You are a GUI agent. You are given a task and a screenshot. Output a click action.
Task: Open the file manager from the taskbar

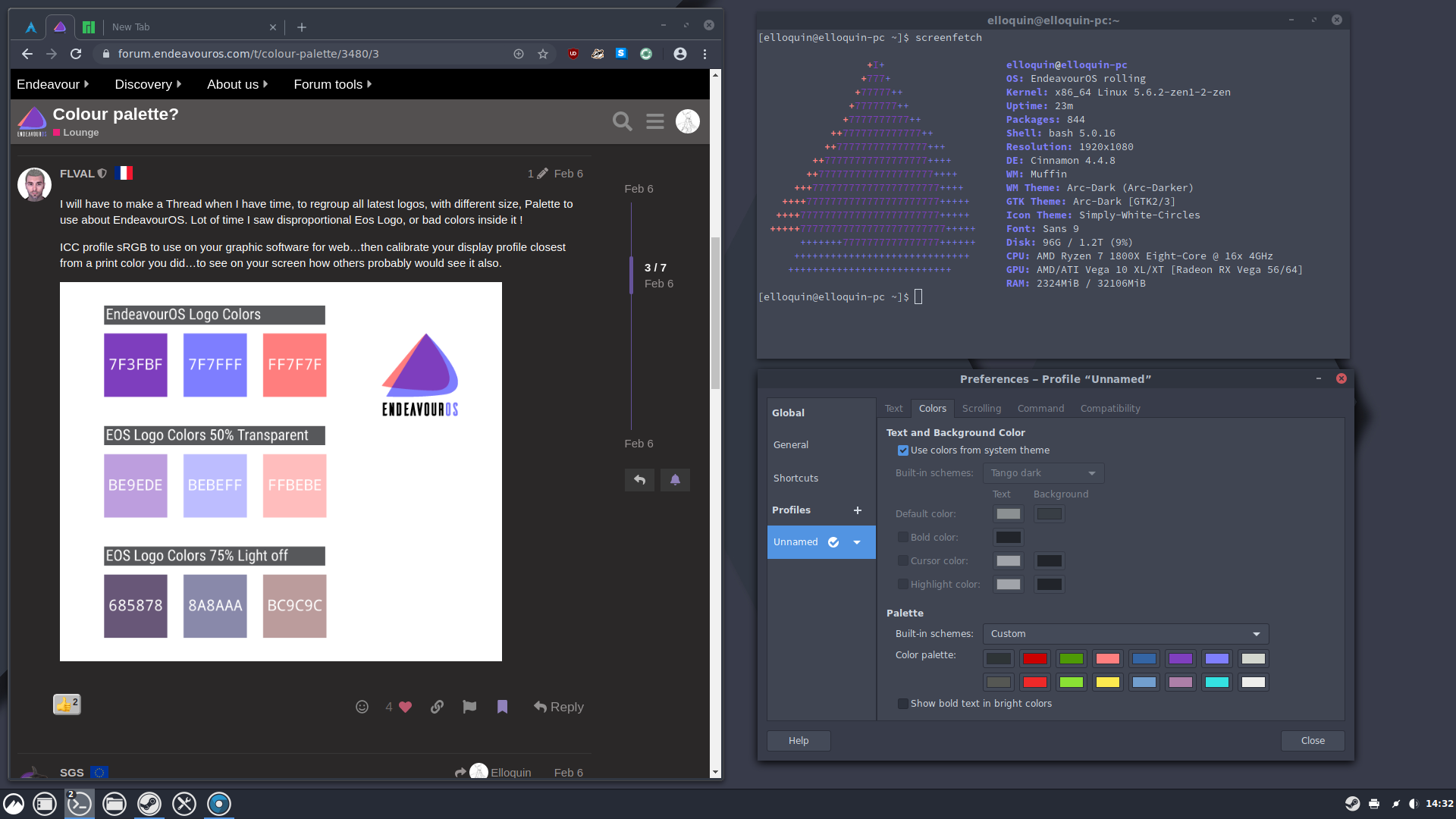pyautogui.click(x=115, y=804)
